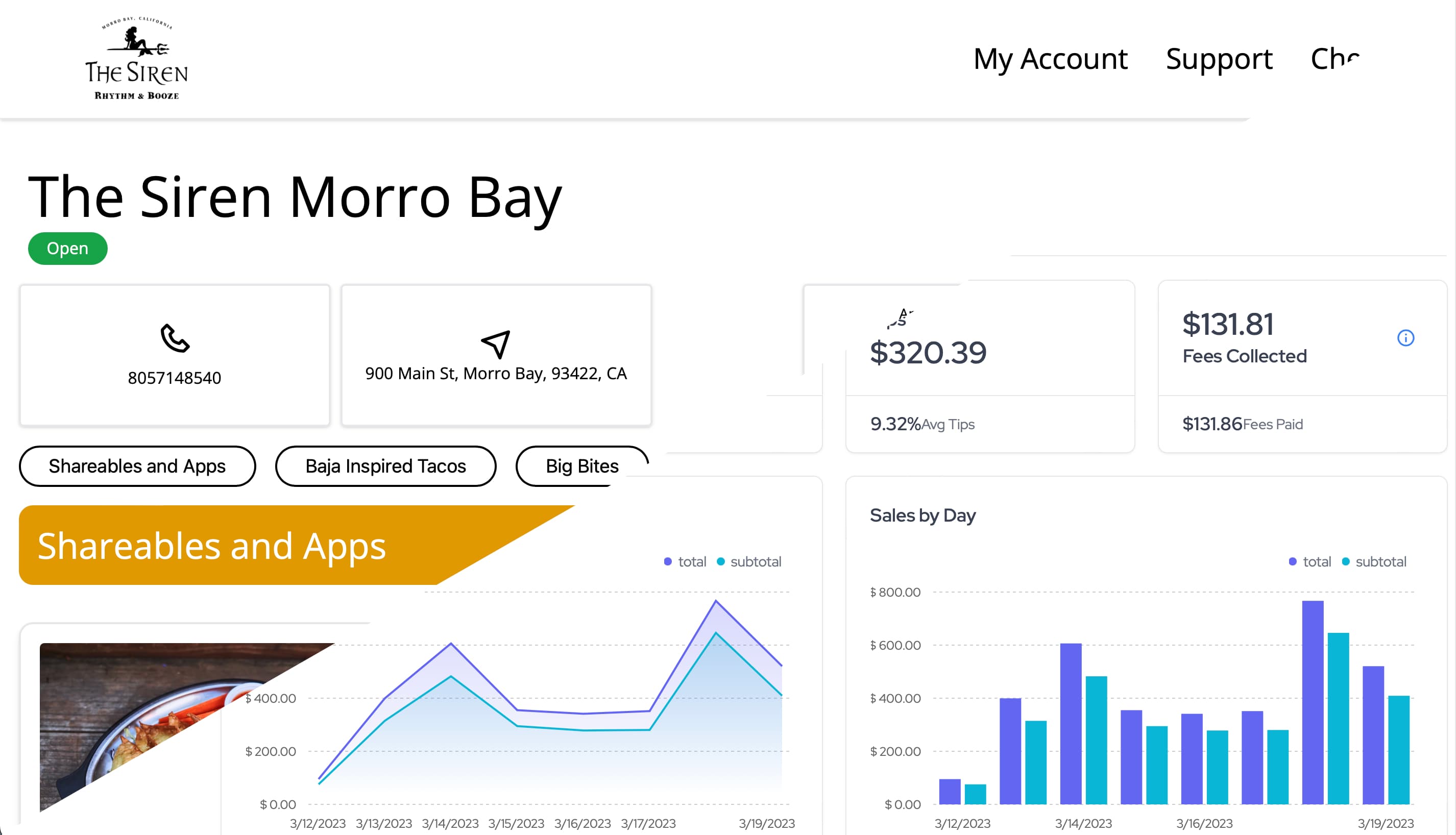Click the Fees Collected info icon

click(1405, 338)
